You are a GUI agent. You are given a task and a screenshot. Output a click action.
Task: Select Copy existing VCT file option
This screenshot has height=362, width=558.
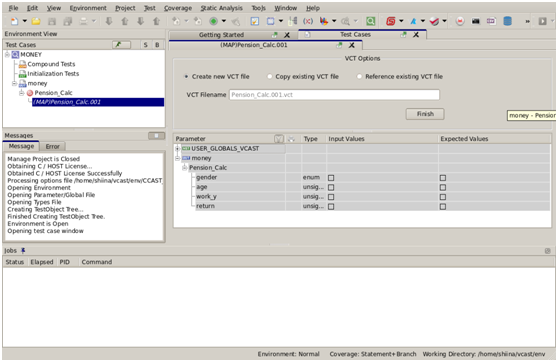pyautogui.click(x=269, y=77)
